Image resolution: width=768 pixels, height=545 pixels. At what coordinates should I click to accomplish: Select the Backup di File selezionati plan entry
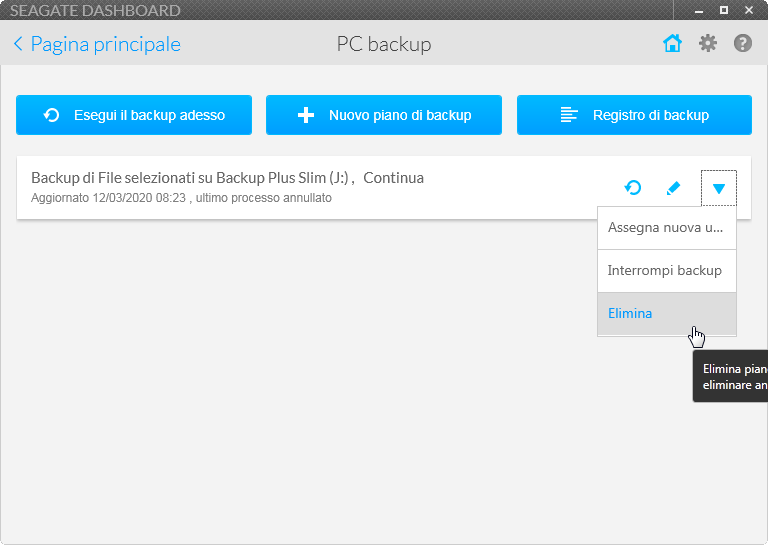coord(227,178)
